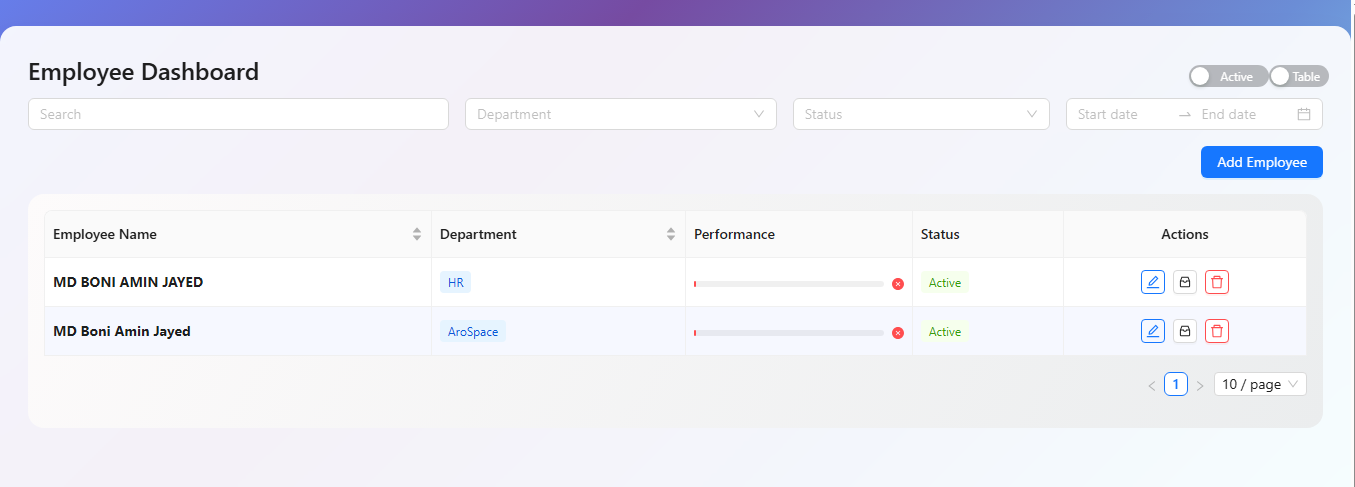Focus the Search input field
This screenshot has height=487, width=1355.
[238, 114]
